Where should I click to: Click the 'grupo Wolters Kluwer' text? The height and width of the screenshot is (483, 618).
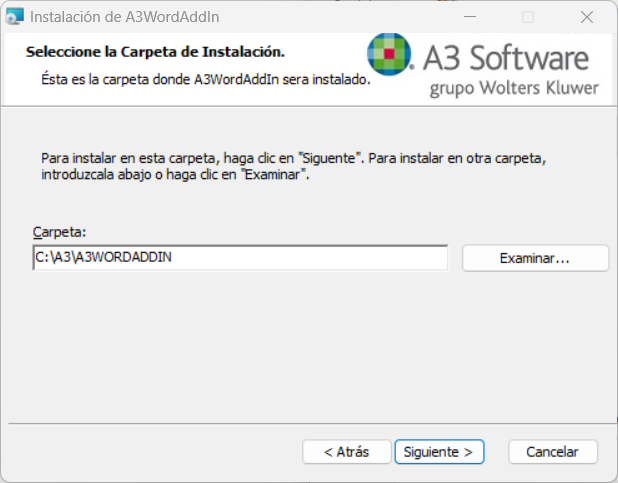(514, 88)
